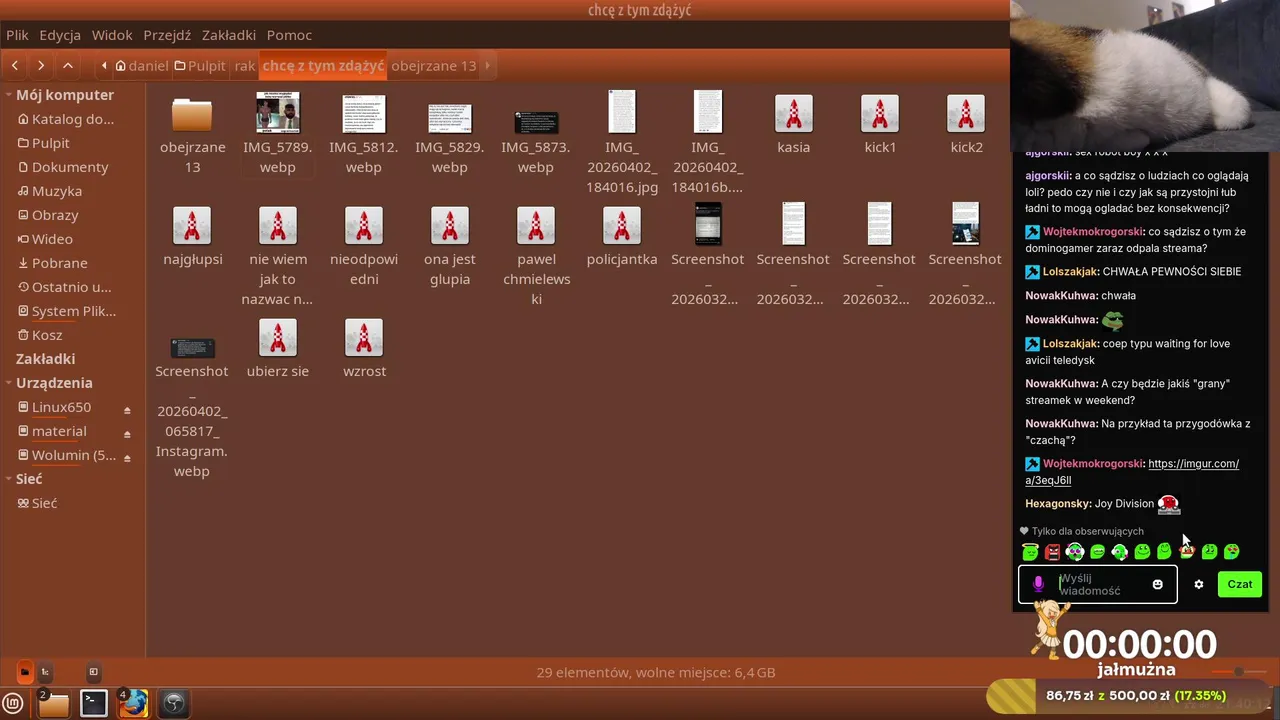Image resolution: width=1280 pixels, height=720 pixels.
Task: Open the Widok menu
Action: (112, 35)
